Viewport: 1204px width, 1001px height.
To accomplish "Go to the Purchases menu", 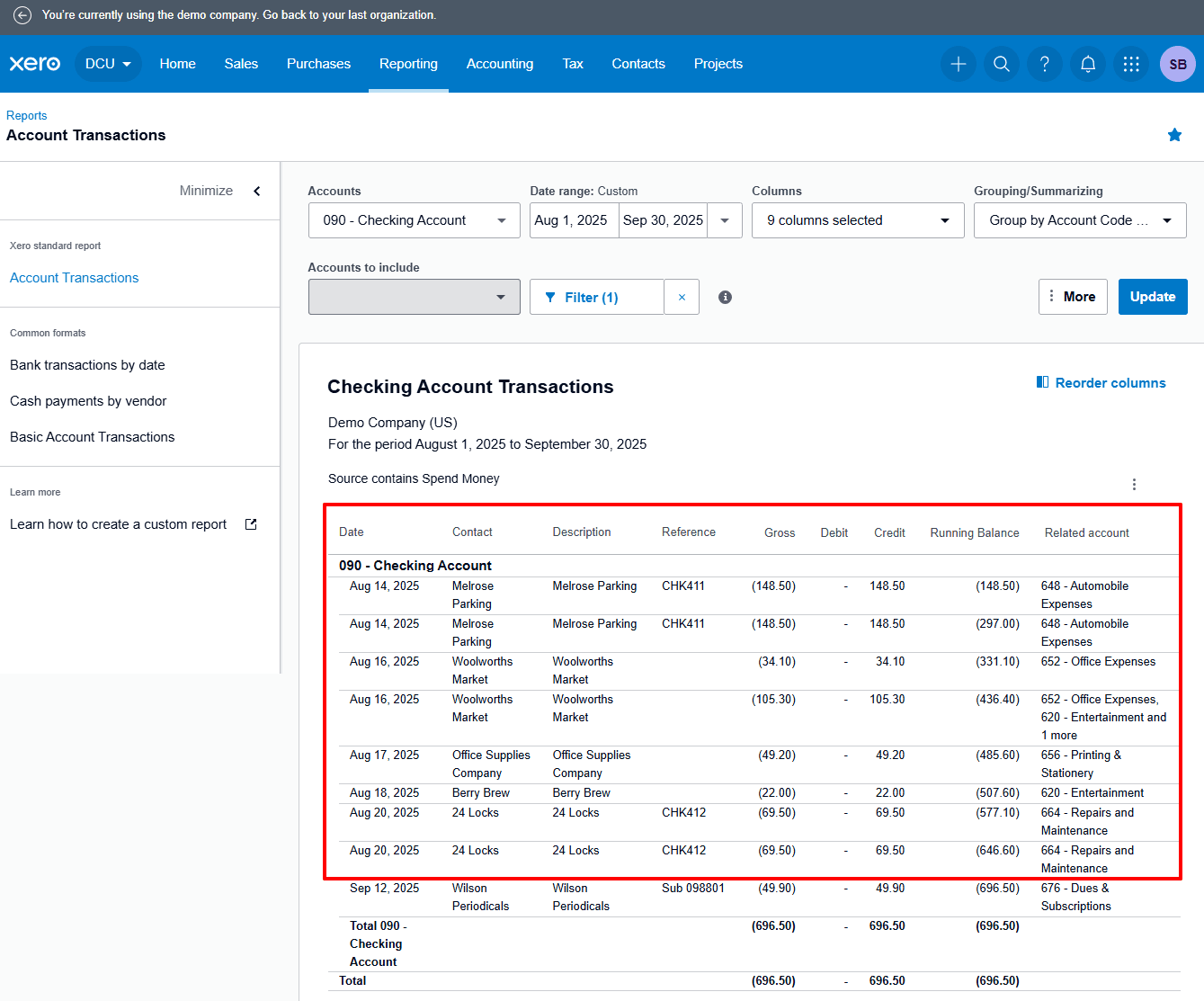I will point(318,64).
